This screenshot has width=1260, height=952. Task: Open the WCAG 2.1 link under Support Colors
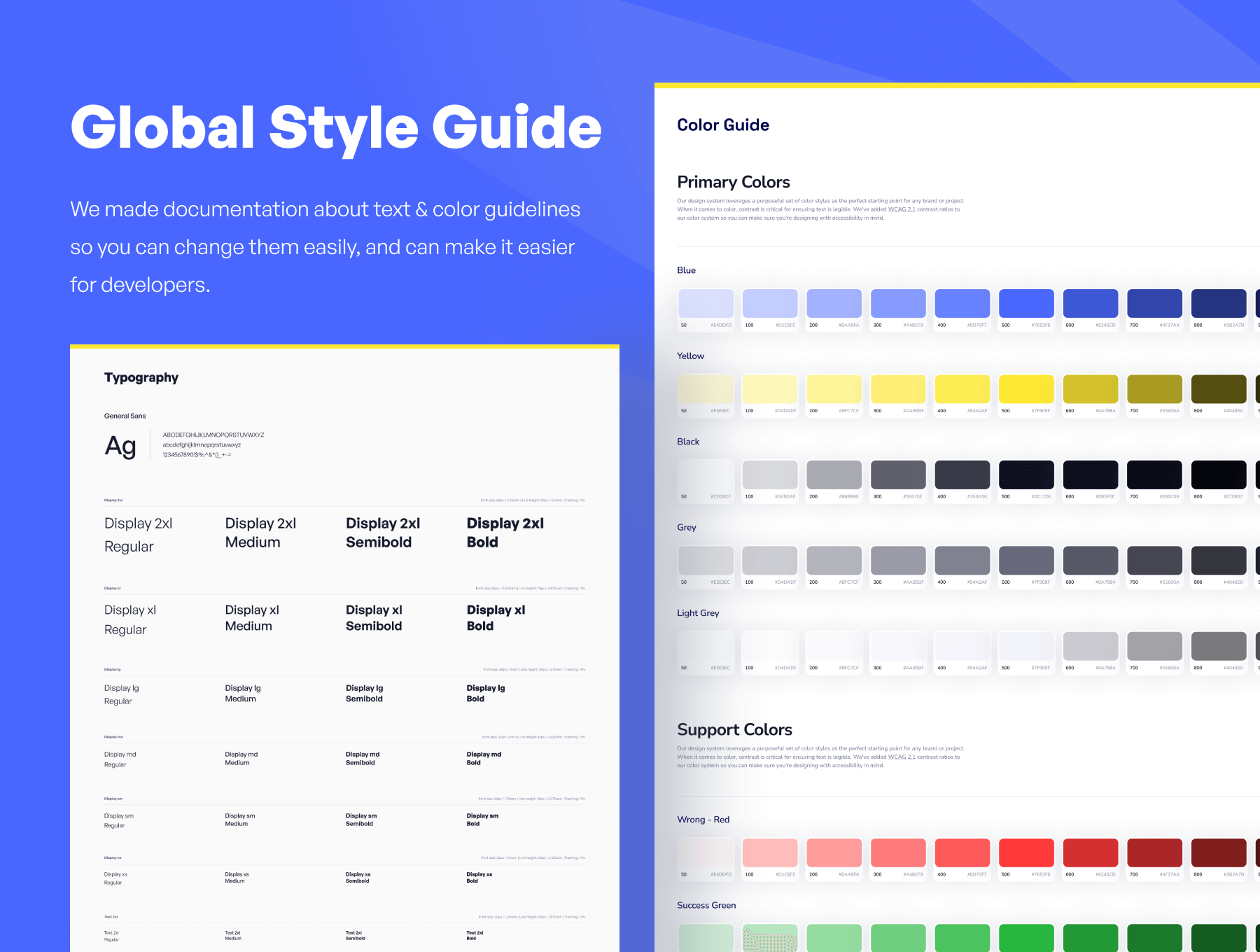pyautogui.click(x=901, y=757)
